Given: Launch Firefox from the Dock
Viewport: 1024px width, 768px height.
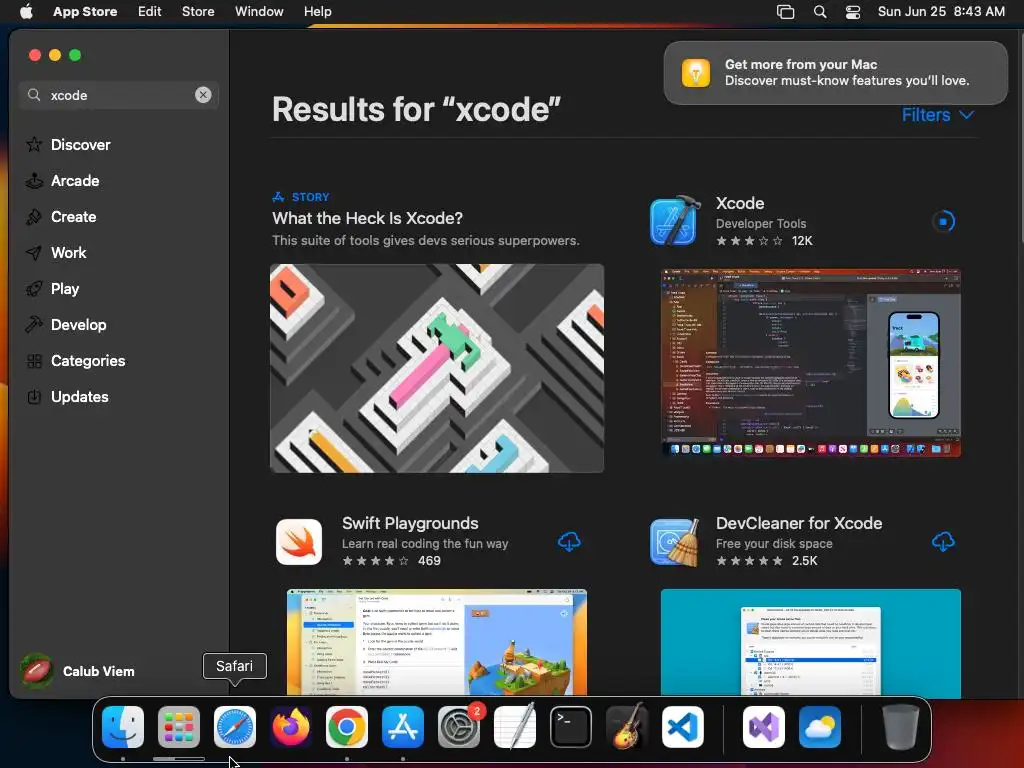Looking at the screenshot, I should [291, 727].
